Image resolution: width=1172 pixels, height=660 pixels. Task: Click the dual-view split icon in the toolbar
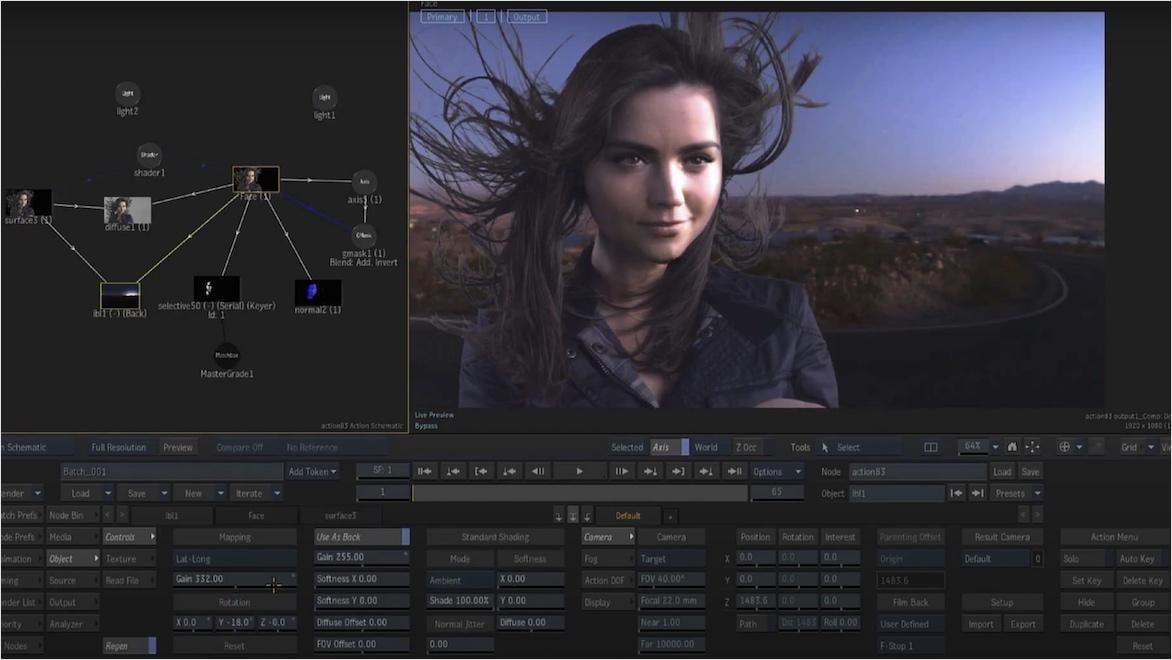point(931,447)
